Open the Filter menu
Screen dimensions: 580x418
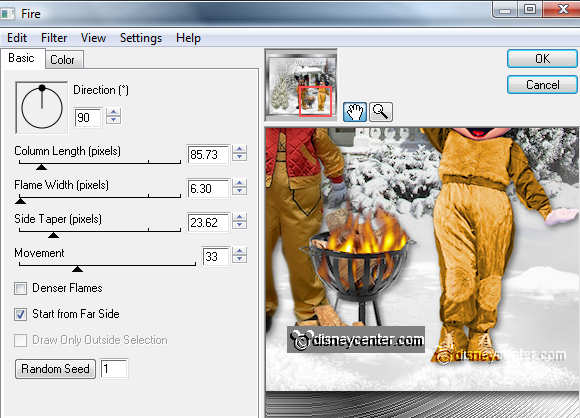(54, 38)
